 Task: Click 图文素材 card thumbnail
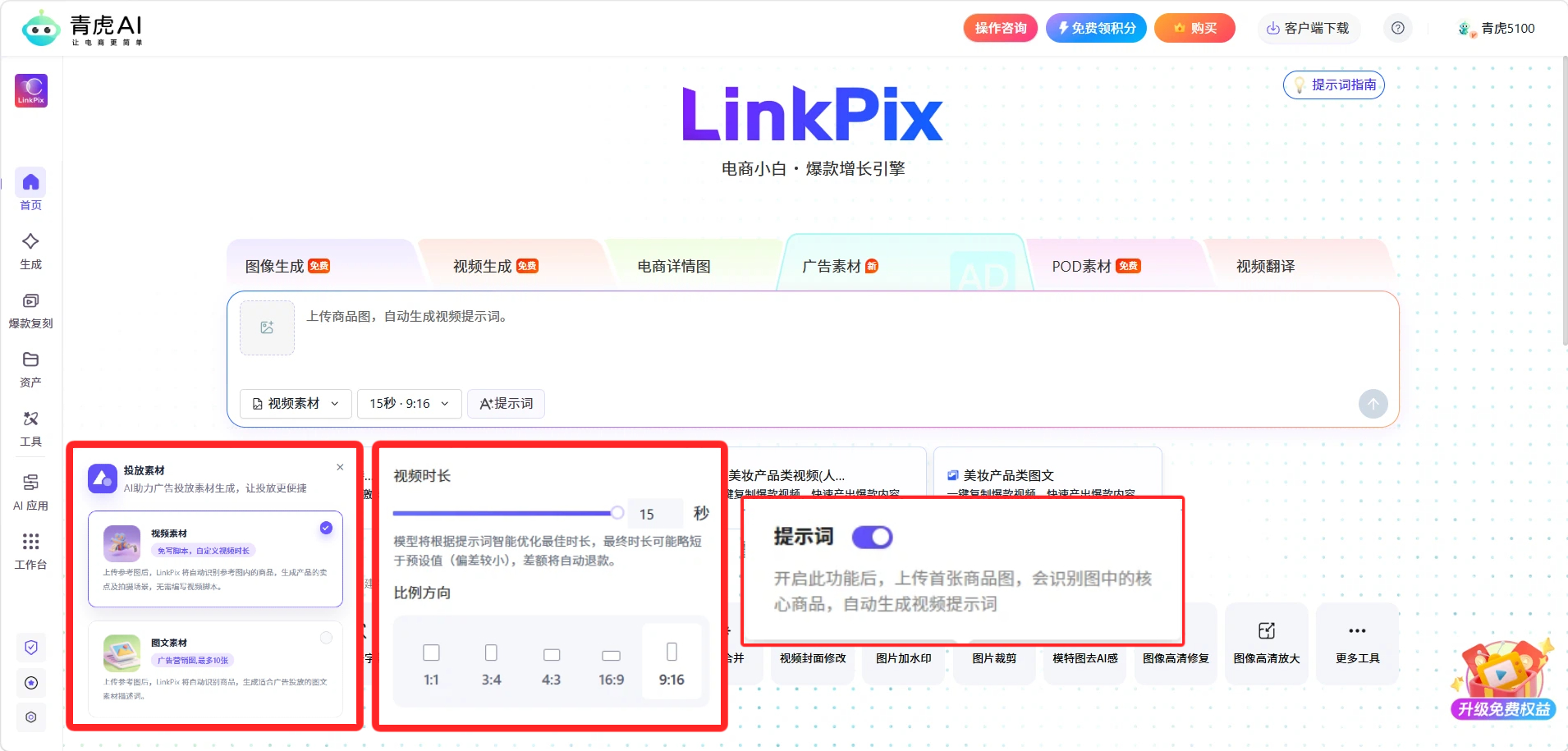click(x=121, y=653)
